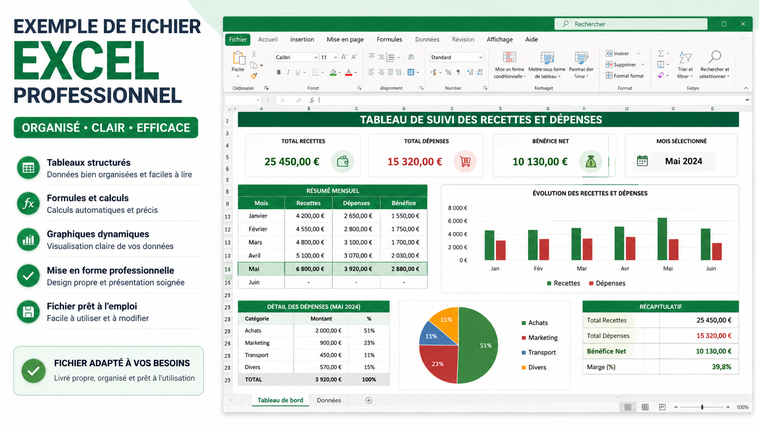The image size is (759, 427).
Task: Open the Fichier tab
Action: pyautogui.click(x=238, y=40)
